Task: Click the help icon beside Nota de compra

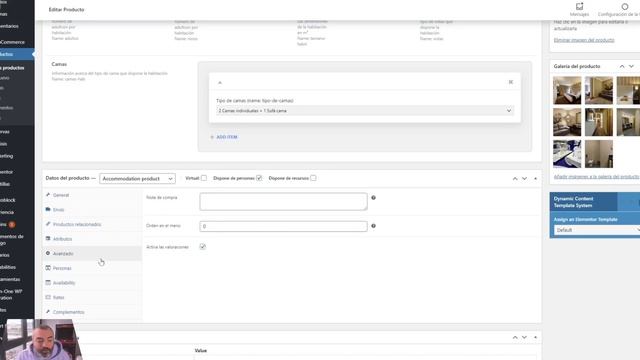Action: [373, 198]
